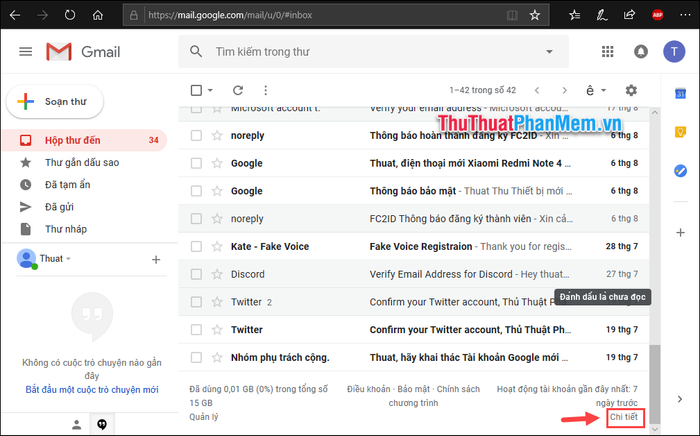Viewport: 700px width, 436px height.
Task: Show search options dropdown in search box
Action: click(550, 52)
